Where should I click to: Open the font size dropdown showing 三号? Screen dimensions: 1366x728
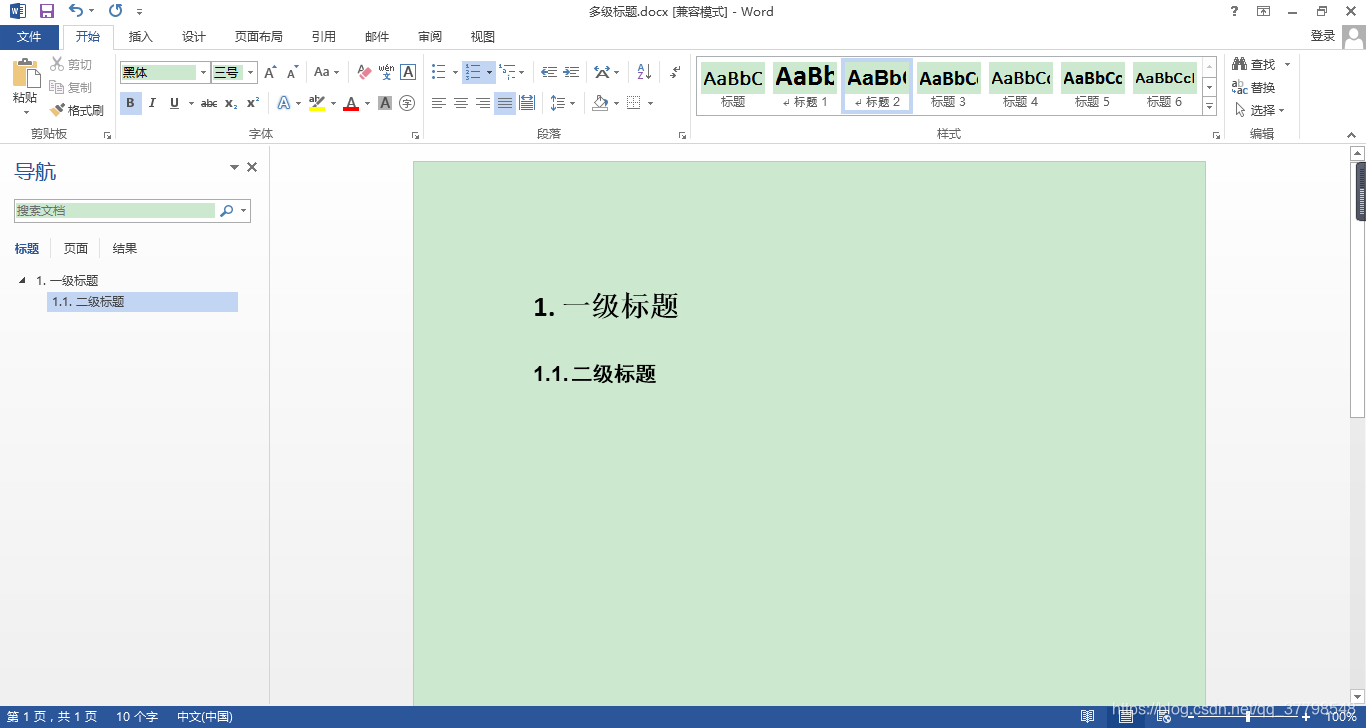[x=251, y=72]
